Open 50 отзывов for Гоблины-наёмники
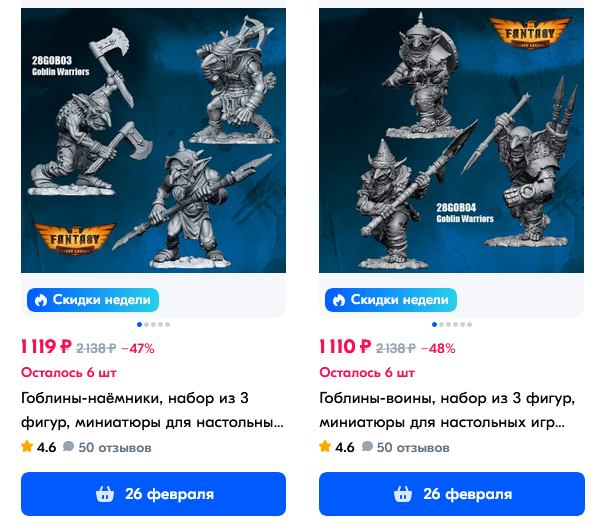 tap(115, 447)
